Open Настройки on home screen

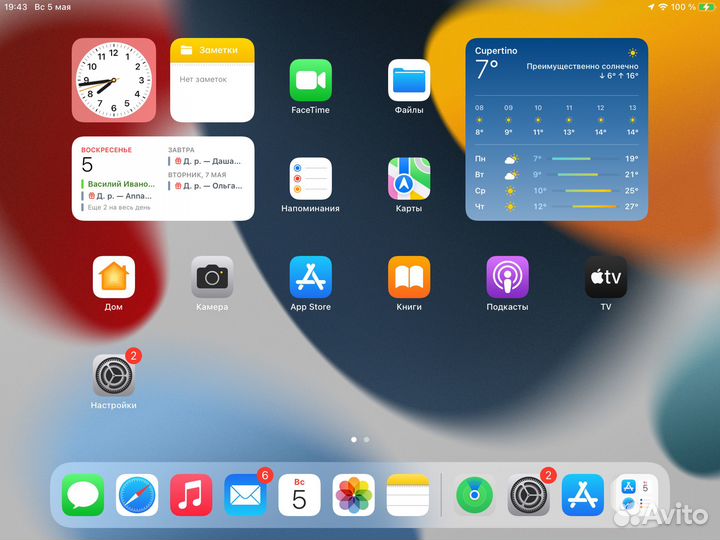(x=114, y=376)
